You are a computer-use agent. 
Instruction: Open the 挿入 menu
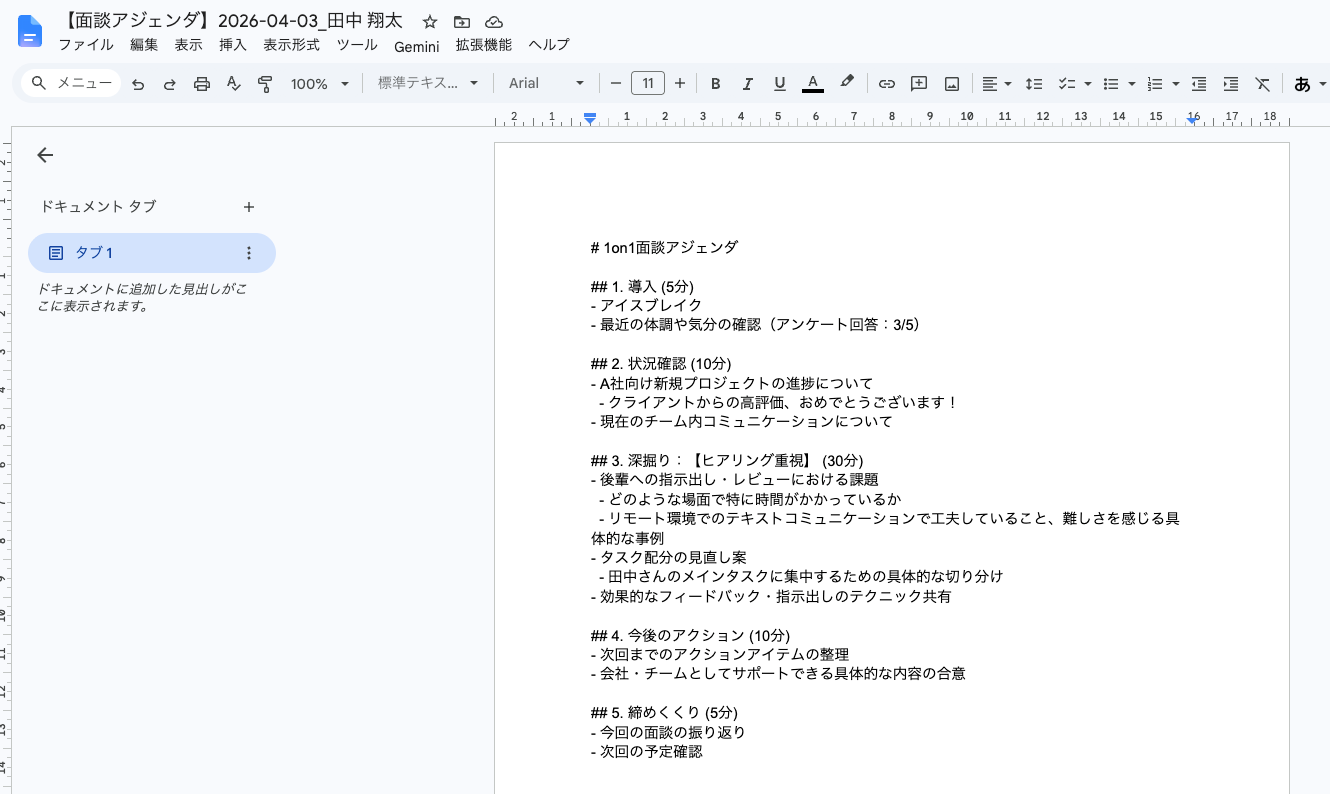[x=233, y=45]
